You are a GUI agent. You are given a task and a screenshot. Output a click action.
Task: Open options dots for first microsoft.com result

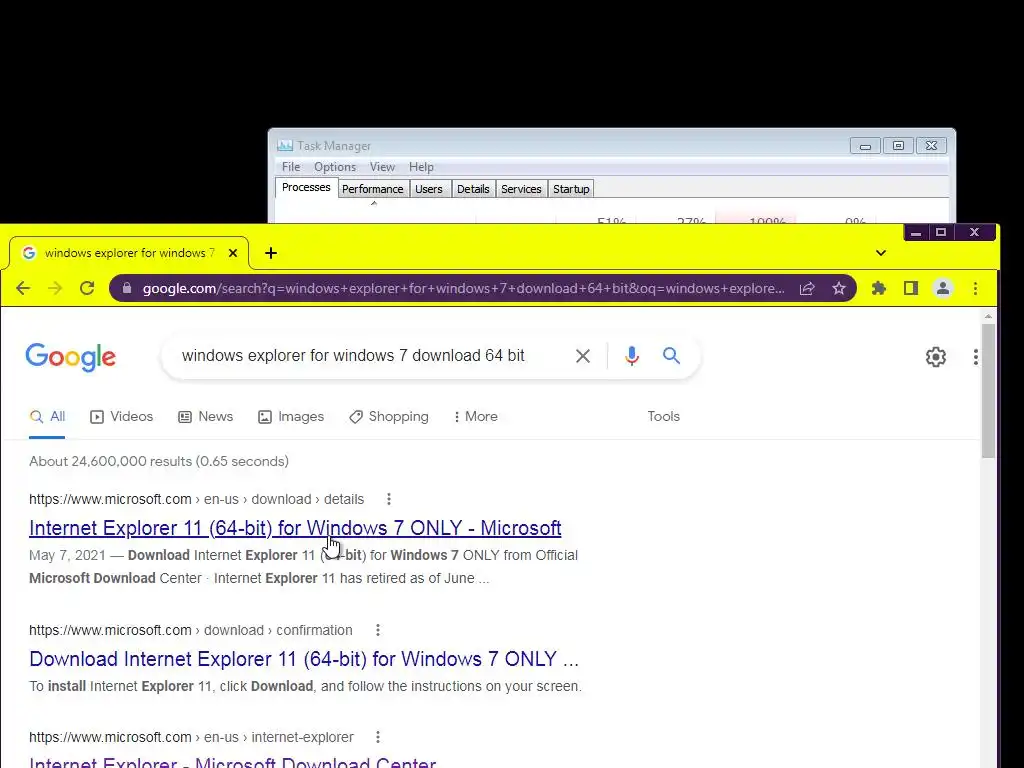coord(389,500)
